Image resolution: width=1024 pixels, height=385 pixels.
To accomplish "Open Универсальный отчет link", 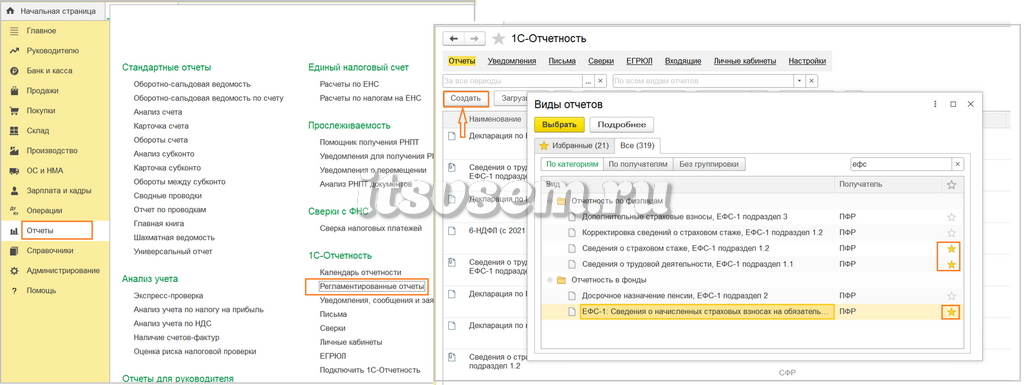I will (x=172, y=251).
